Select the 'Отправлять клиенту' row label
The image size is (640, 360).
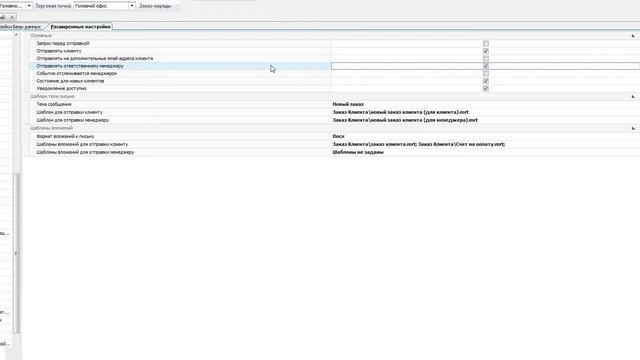59,51
